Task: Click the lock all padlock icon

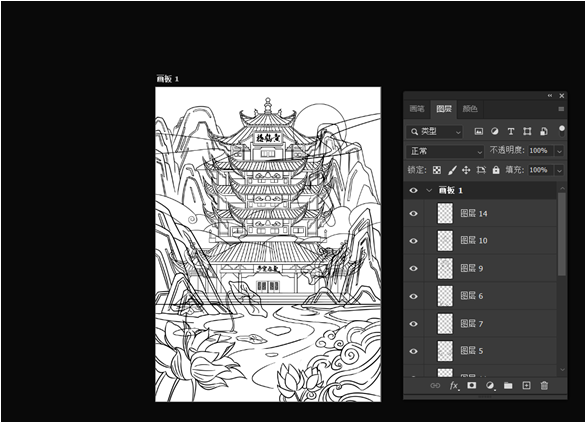Action: point(496,170)
